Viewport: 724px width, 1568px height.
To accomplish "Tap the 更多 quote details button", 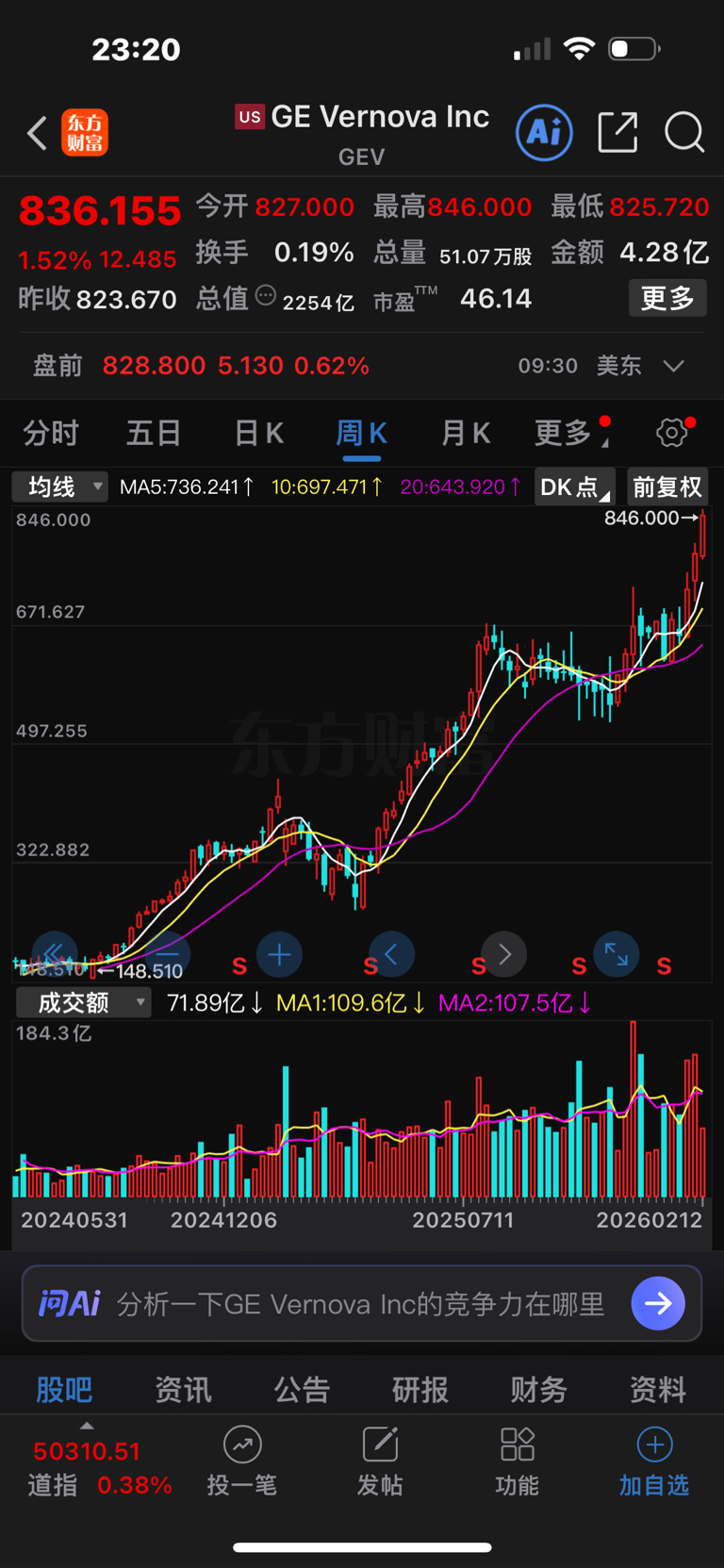I will (x=667, y=299).
